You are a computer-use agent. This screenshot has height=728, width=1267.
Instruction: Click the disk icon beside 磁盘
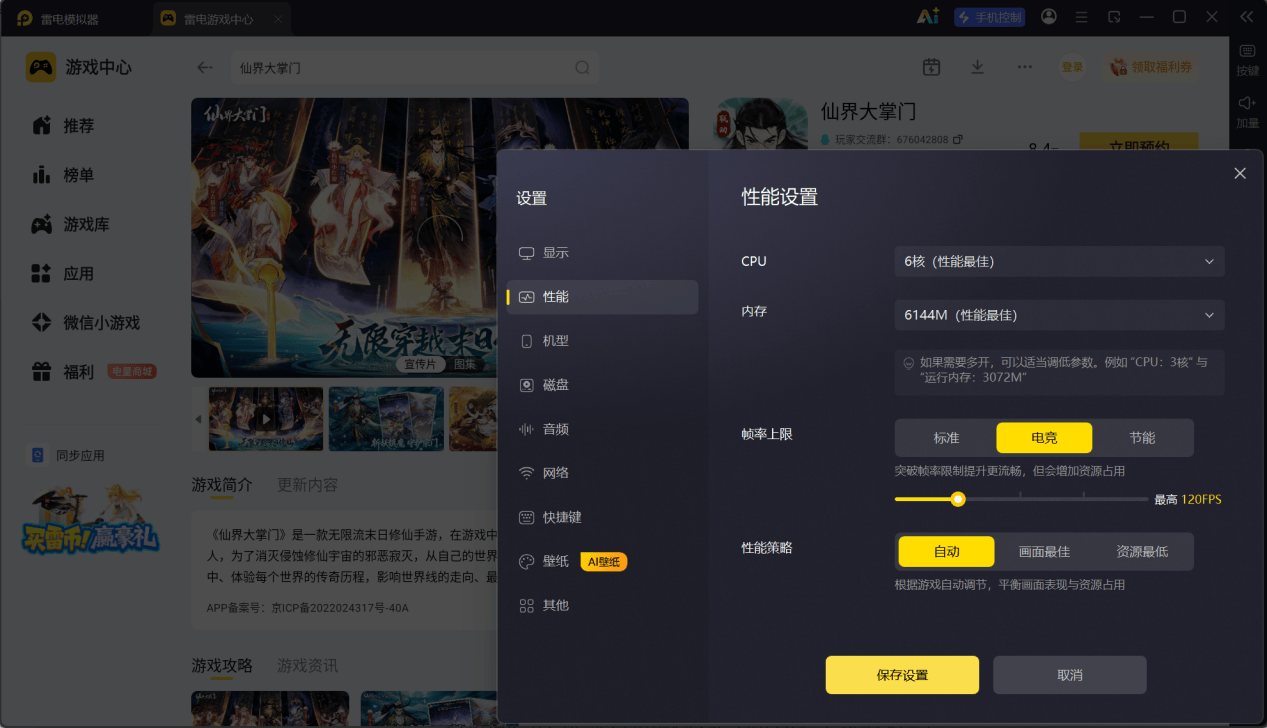click(527, 385)
